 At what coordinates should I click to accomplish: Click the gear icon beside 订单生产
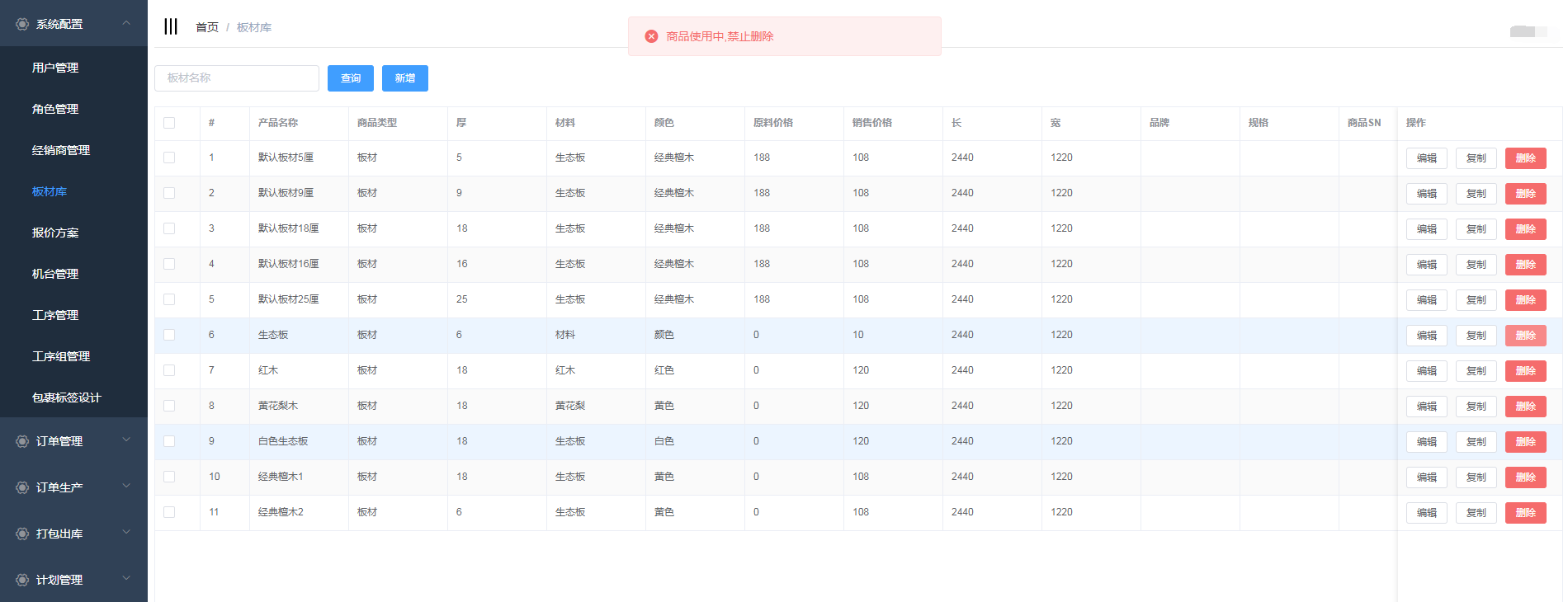pyautogui.click(x=22, y=487)
